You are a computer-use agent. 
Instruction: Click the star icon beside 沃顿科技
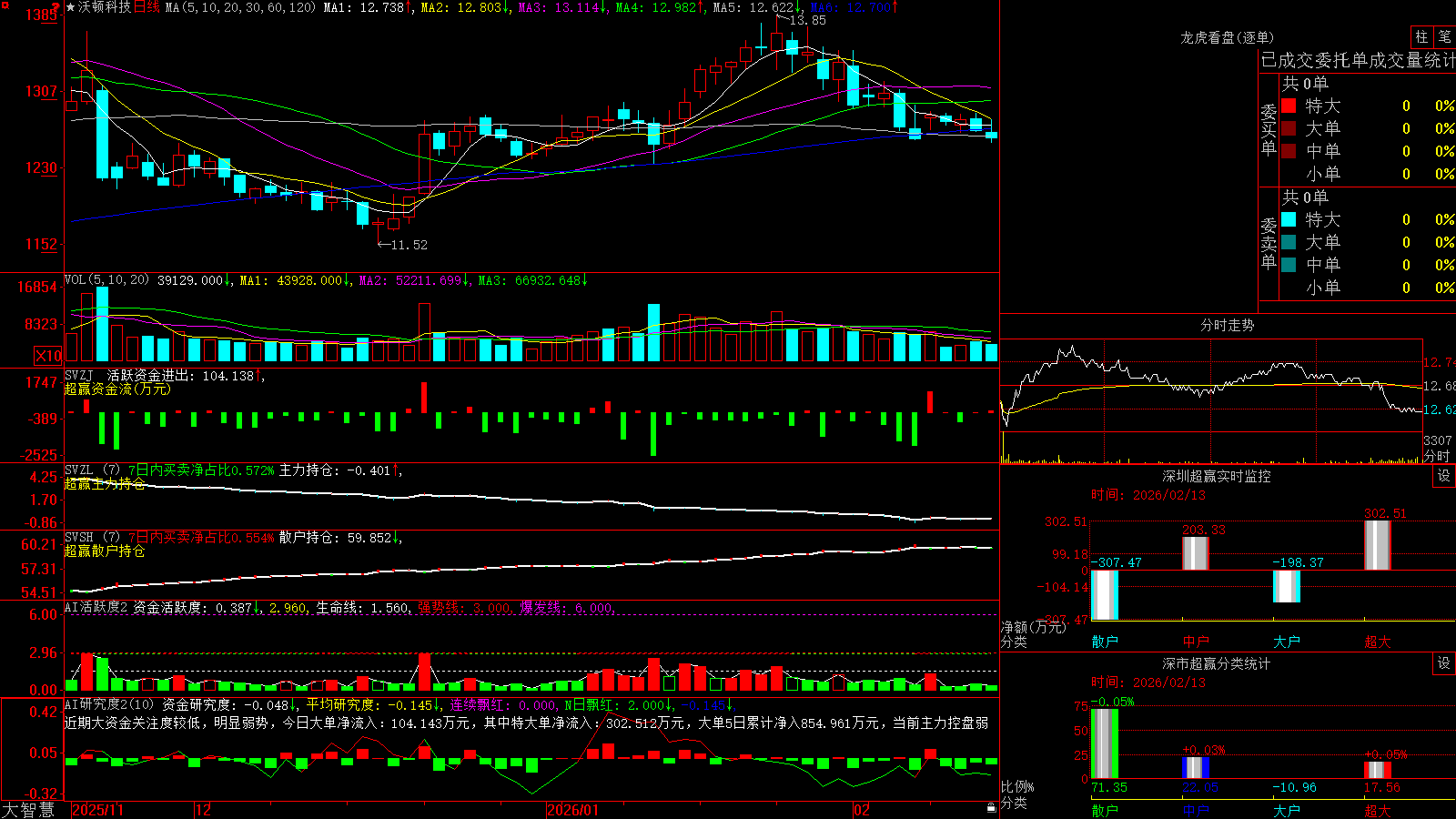coord(71,7)
